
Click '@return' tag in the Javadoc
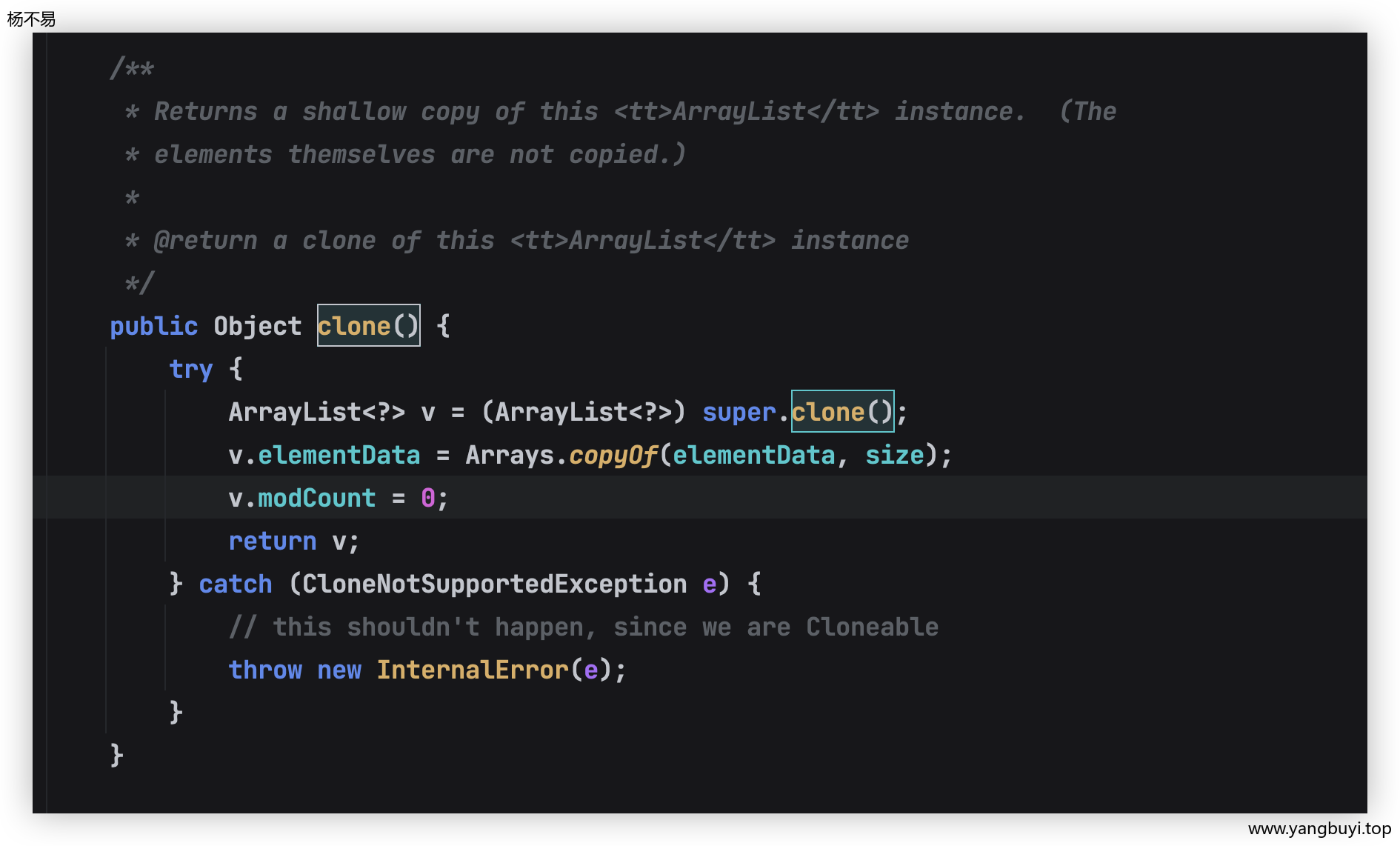[206, 239]
